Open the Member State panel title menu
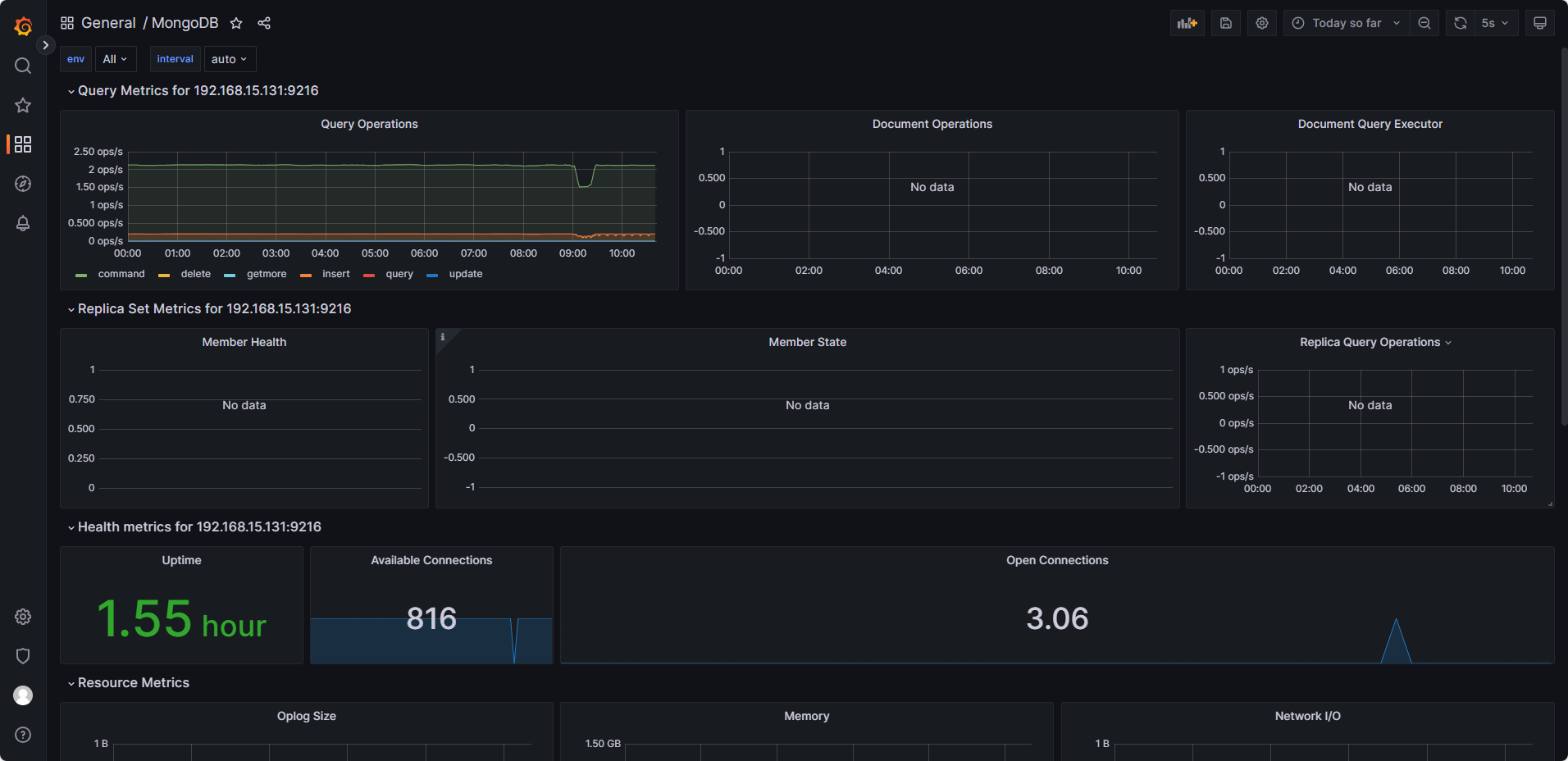 [808, 342]
